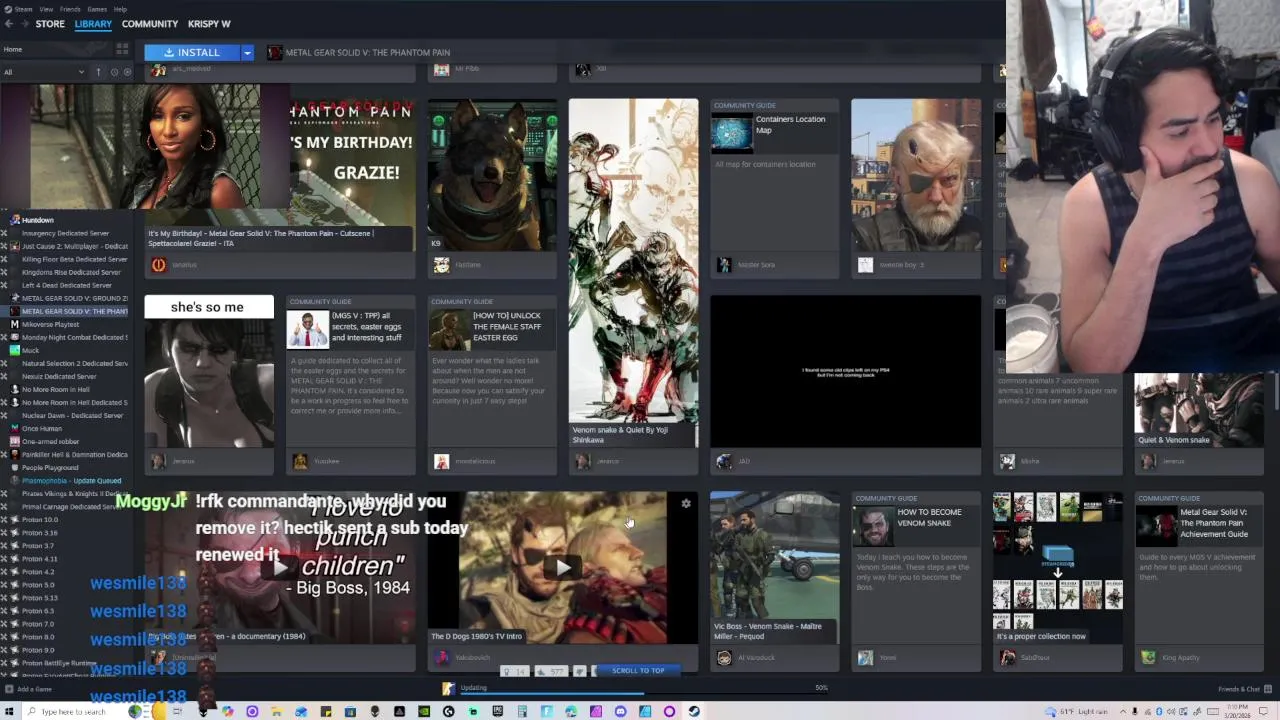Open How To Become Venom Snake guide

tap(916, 567)
